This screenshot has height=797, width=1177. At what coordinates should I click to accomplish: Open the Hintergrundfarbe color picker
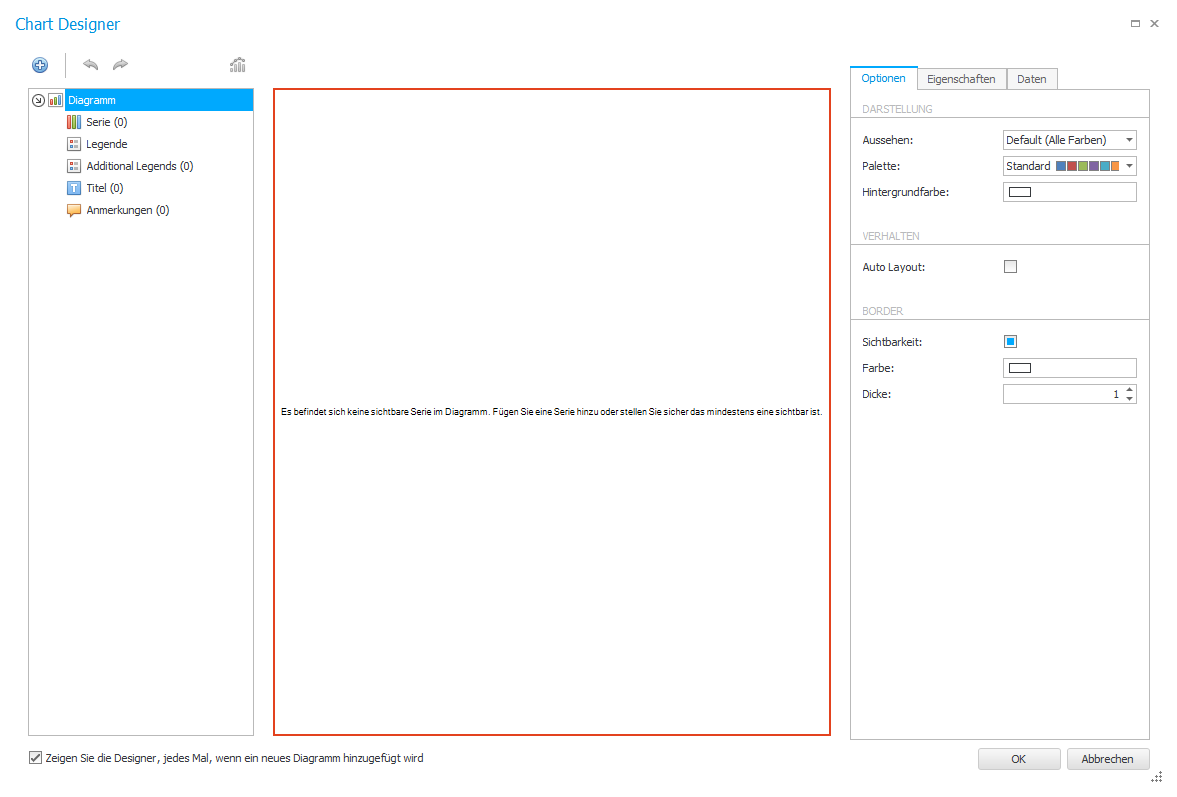tap(1070, 192)
